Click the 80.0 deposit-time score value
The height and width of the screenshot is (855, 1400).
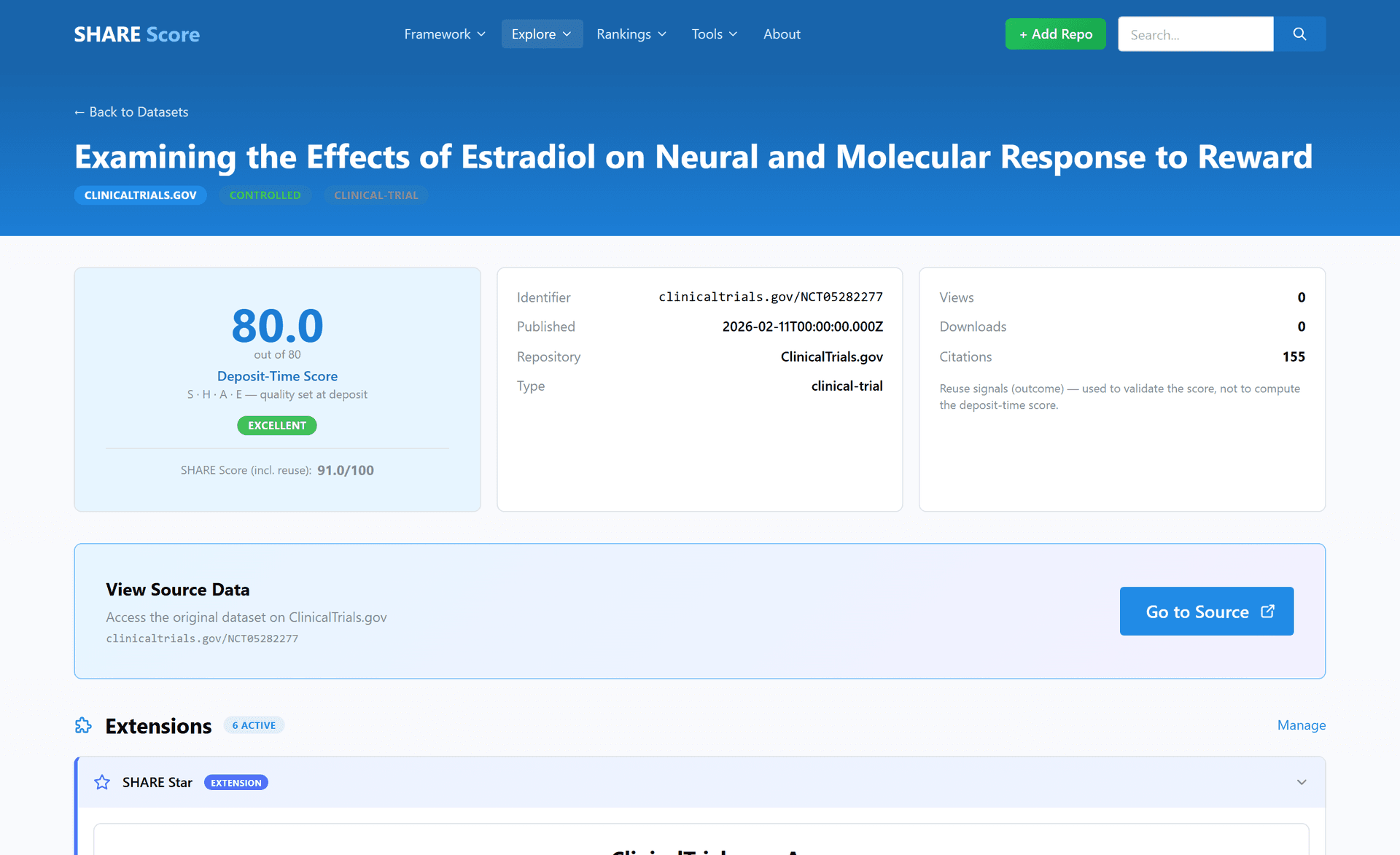point(277,325)
